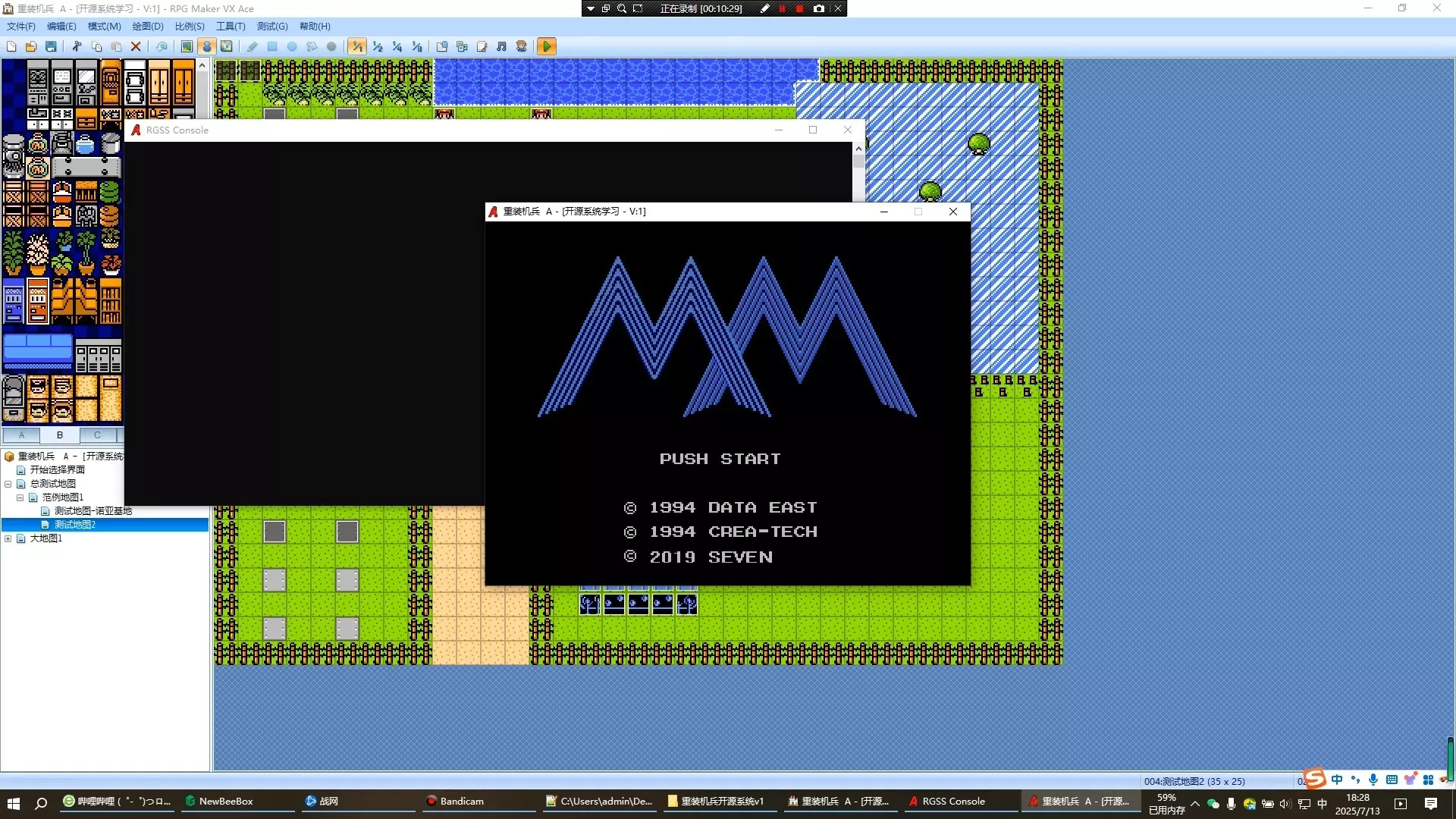The height and width of the screenshot is (819, 1456).
Task: Expand the 大地图1 tree node
Action: [x=8, y=538]
